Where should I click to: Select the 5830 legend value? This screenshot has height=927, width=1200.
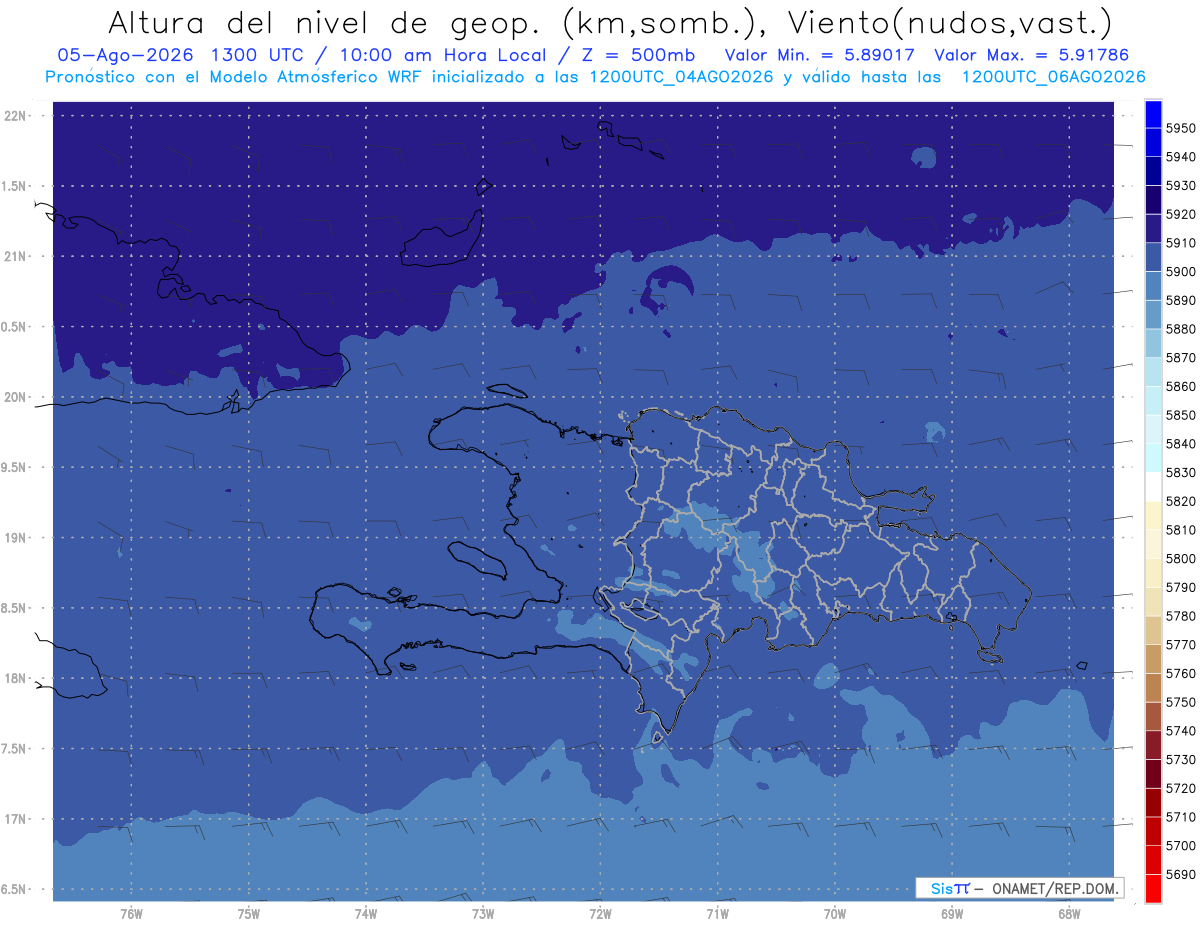(1181, 473)
